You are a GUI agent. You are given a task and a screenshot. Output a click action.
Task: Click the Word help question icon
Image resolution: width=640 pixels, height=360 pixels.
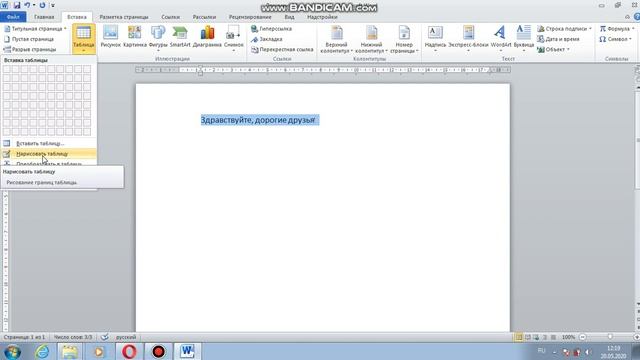pos(637,17)
